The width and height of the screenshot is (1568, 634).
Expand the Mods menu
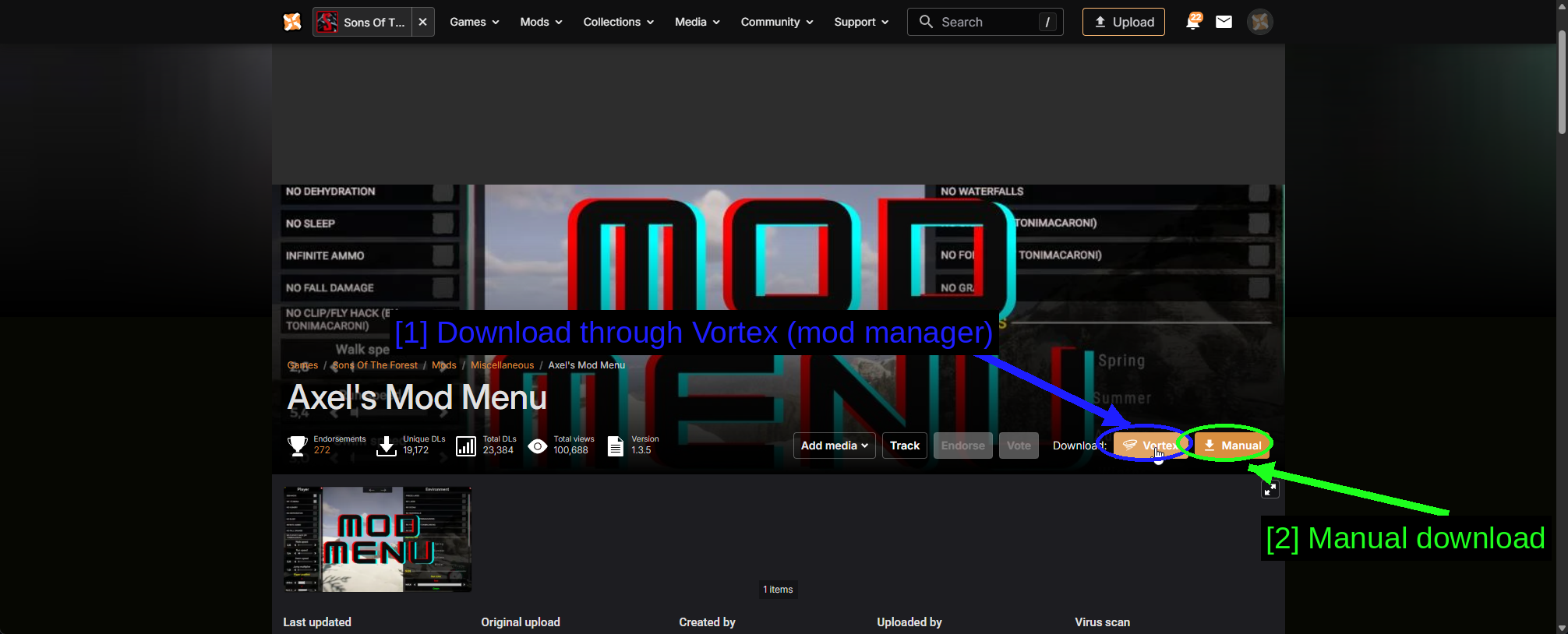coord(541,22)
